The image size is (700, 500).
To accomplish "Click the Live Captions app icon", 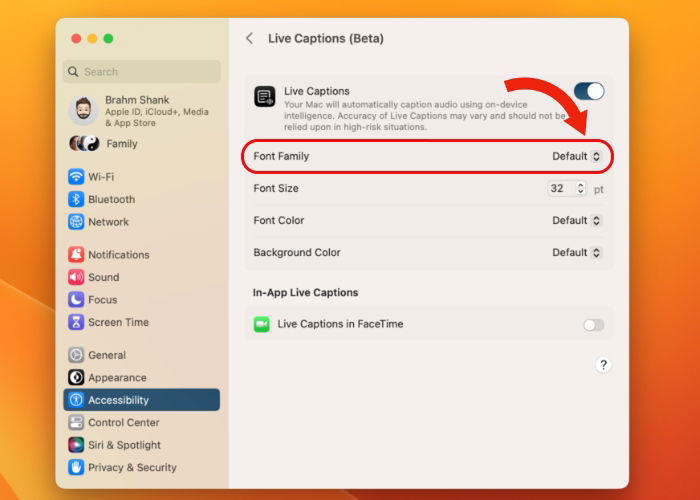I will [x=265, y=97].
